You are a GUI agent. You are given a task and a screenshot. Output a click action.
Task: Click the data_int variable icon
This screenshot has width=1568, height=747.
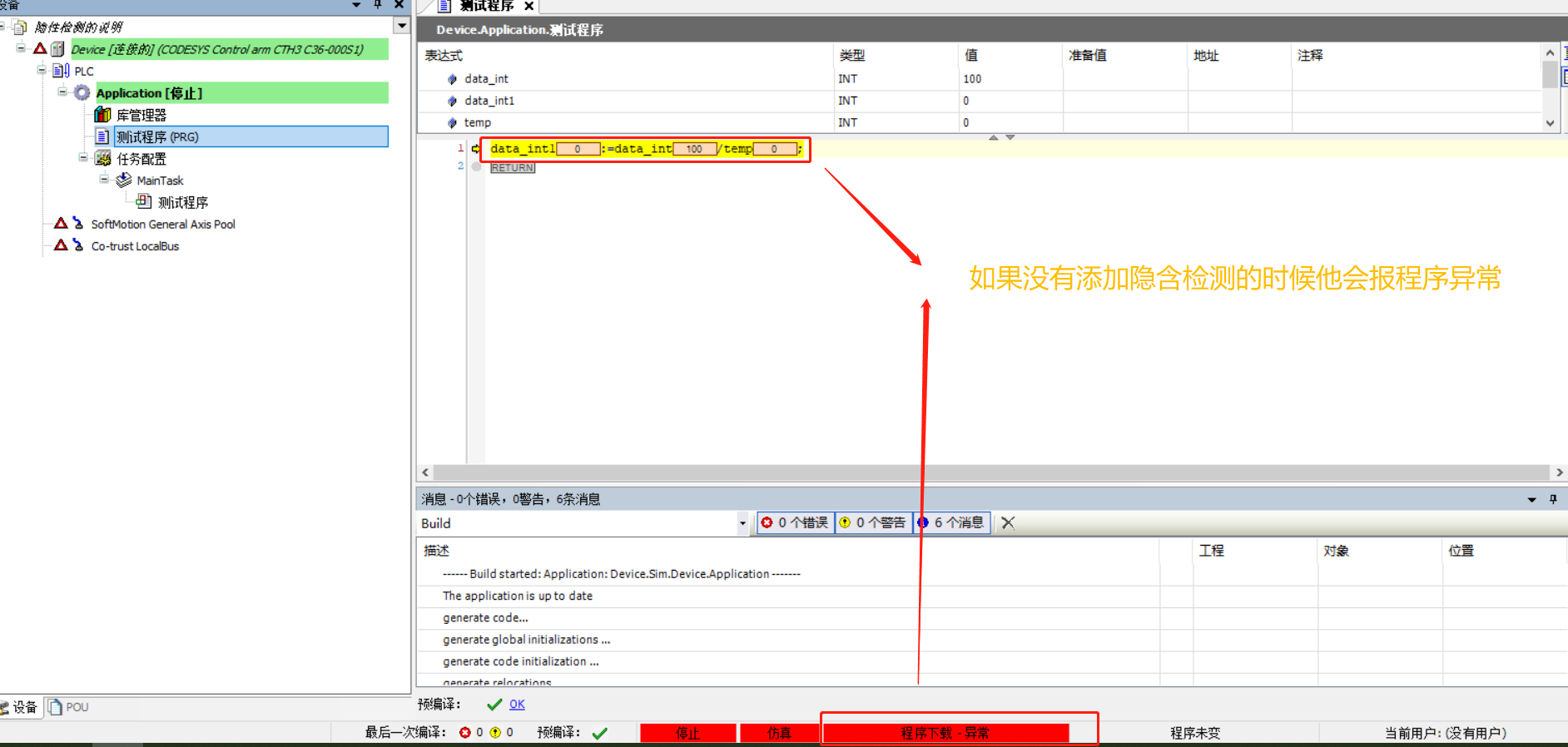(x=452, y=79)
